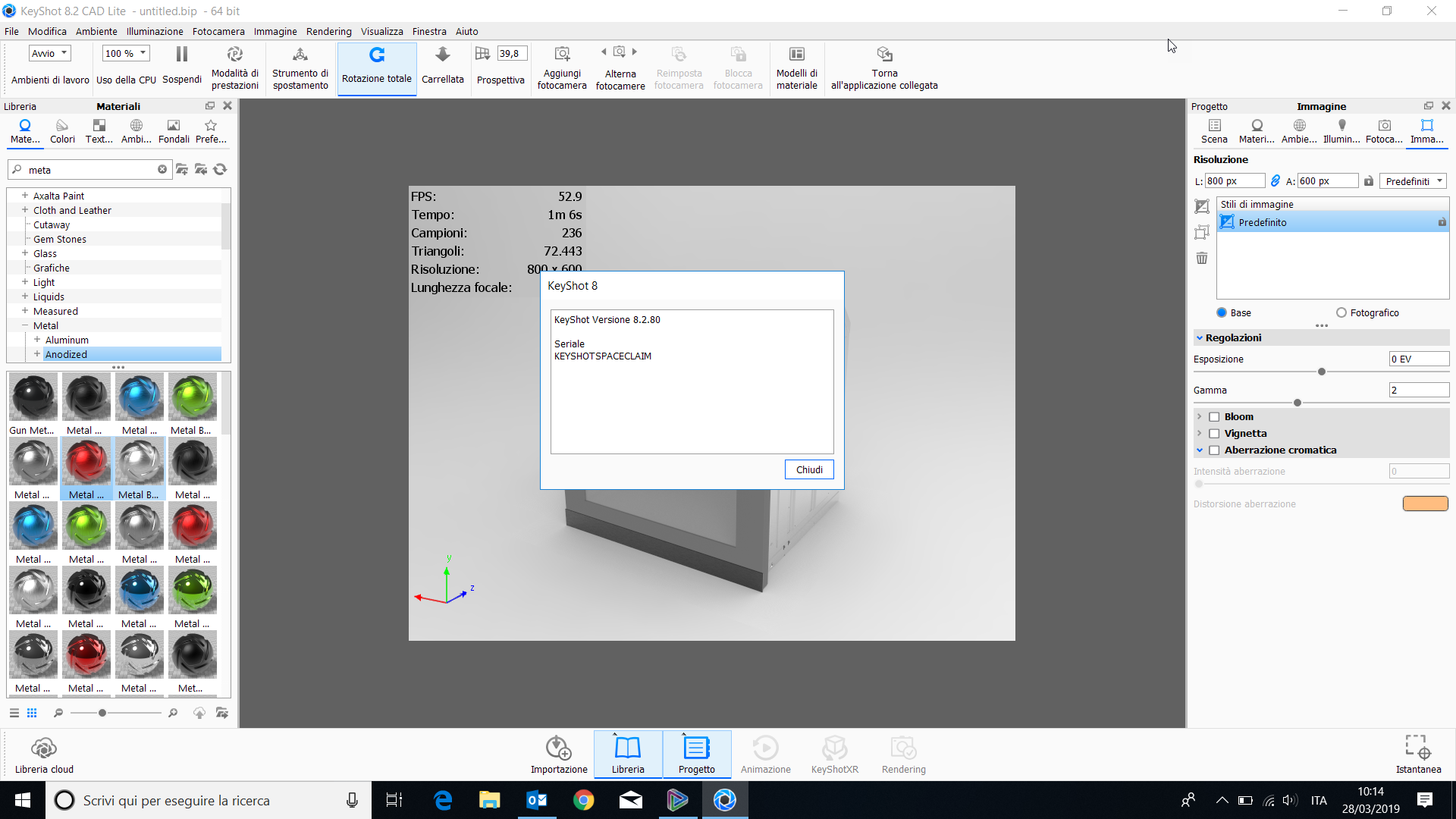Viewport: 1456px width, 819px height.
Task: Select the Carrellata camera tool
Action: (x=442, y=55)
